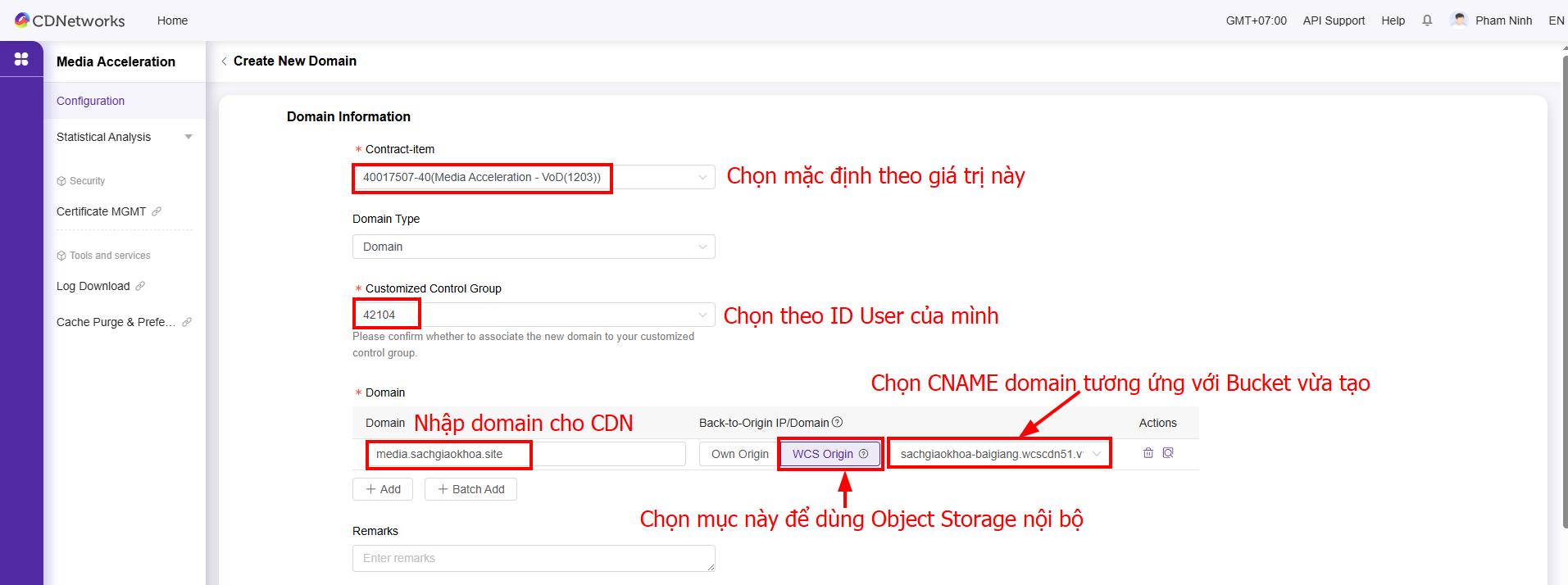Viewport: 1568px width, 585px height.
Task: Open the product grid menu icon
Action: [x=21, y=59]
